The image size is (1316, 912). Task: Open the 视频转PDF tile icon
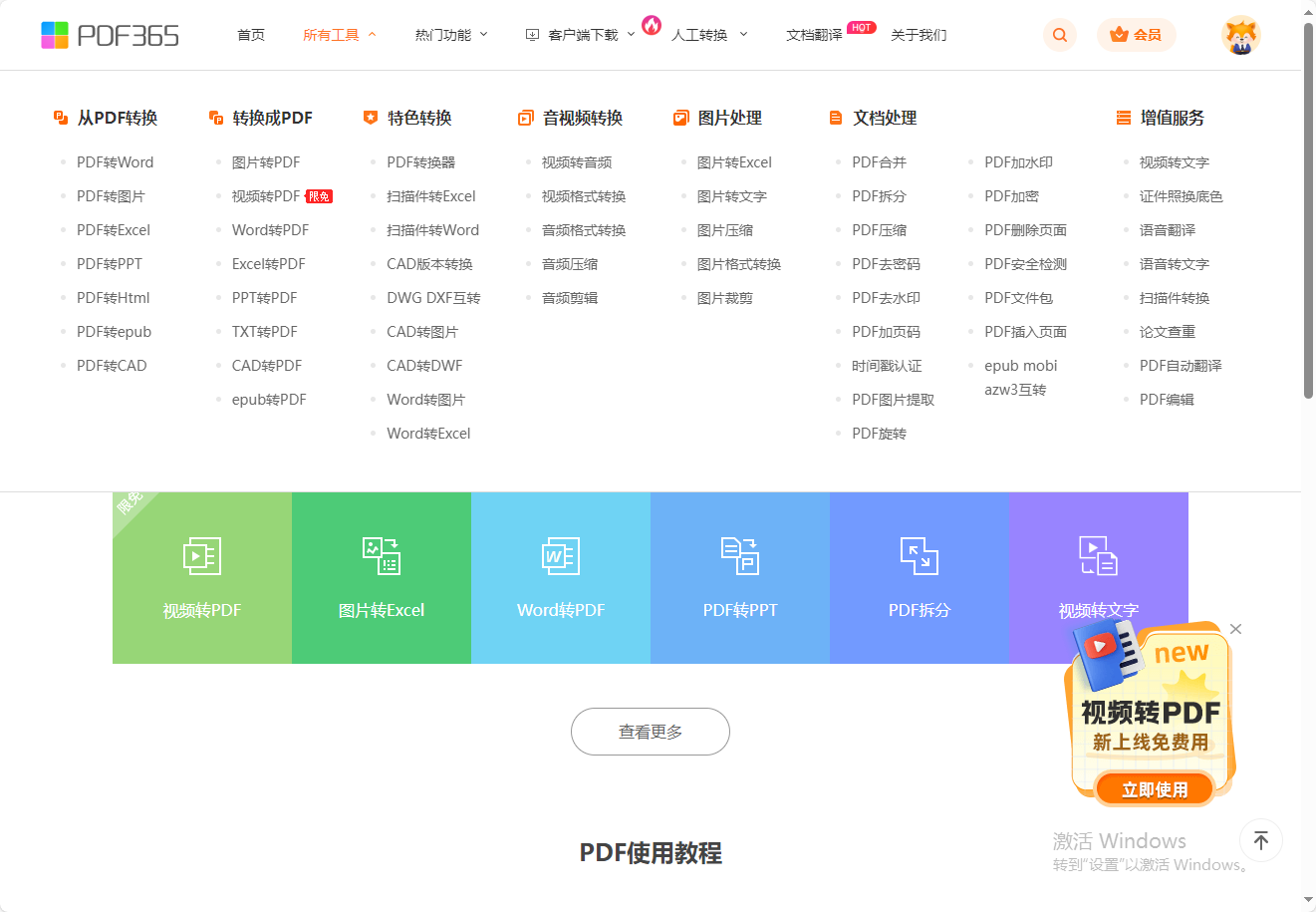tap(202, 556)
